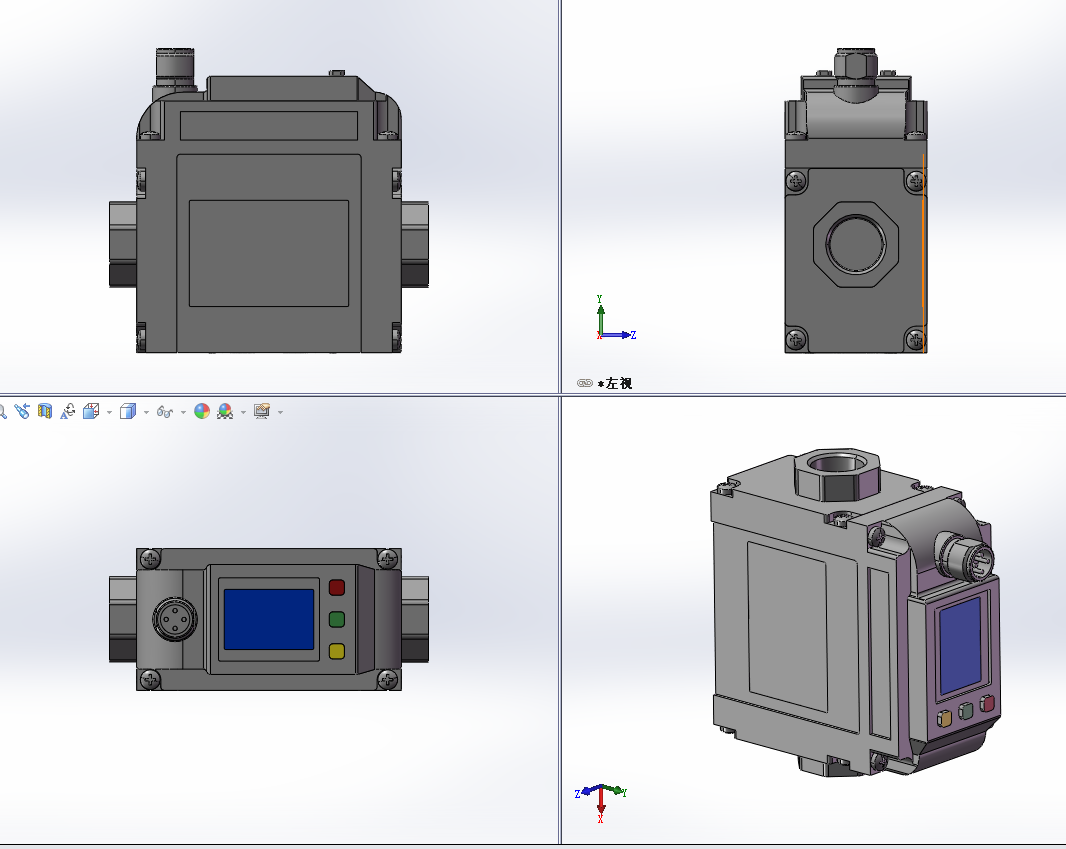Click the coordinate triad in left view
Screen dimensions: 1066x849
tap(615, 319)
